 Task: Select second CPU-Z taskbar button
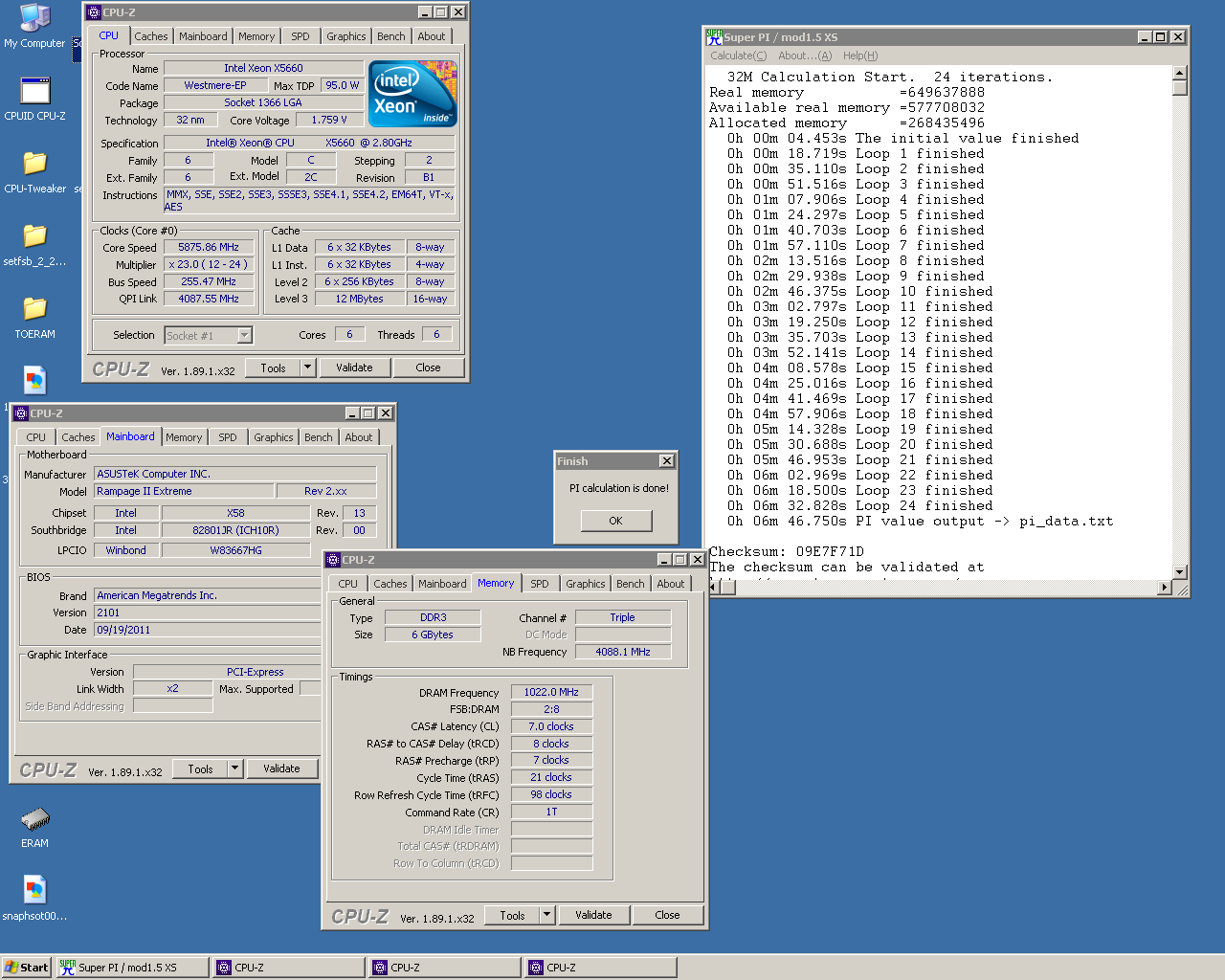[x=444, y=968]
